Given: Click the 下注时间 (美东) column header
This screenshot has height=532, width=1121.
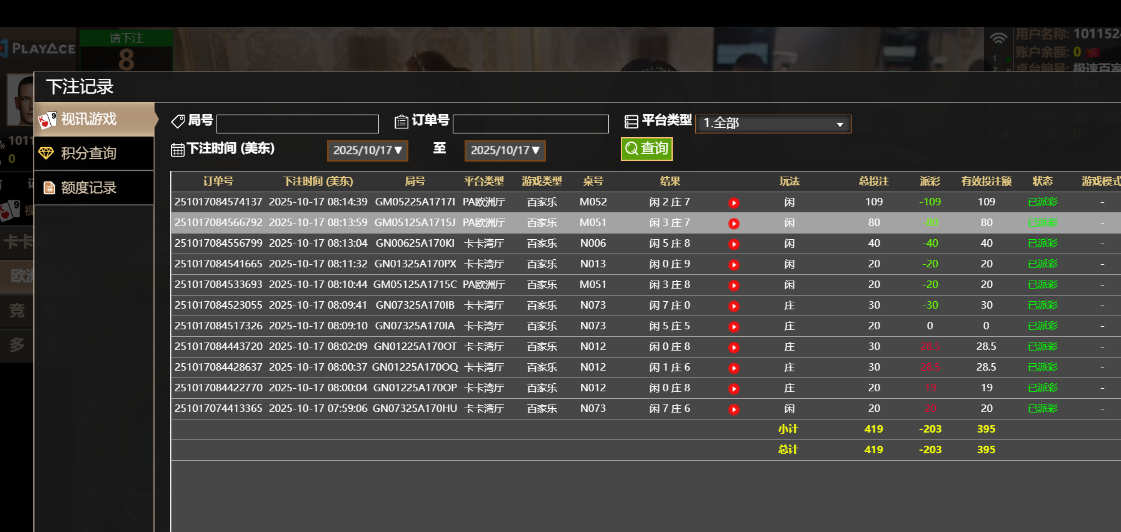Looking at the screenshot, I should 318,182.
